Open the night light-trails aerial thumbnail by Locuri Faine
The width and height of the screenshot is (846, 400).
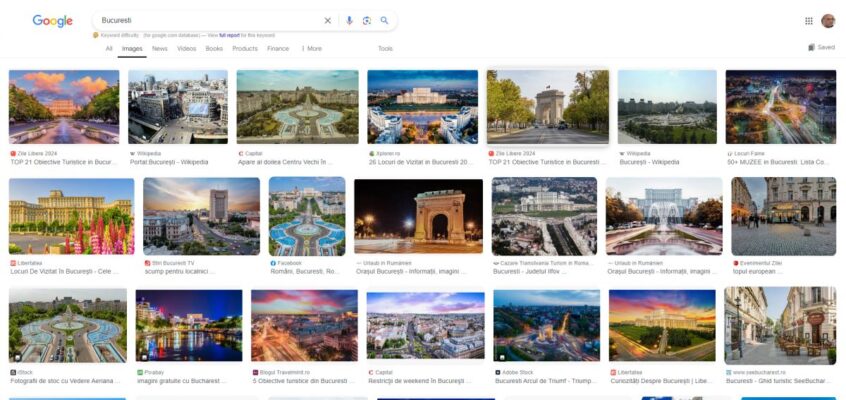(781, 107)
